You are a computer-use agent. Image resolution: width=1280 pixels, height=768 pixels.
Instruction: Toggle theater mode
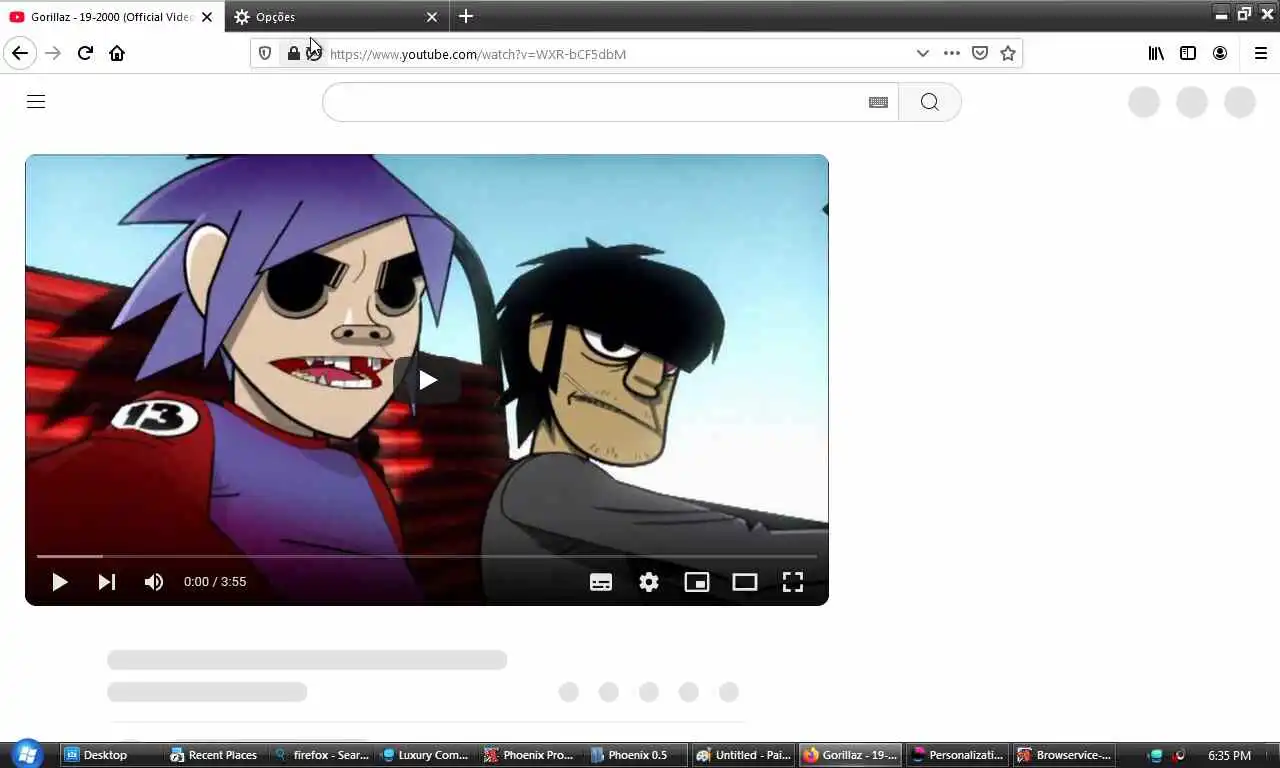[x=745, y=582]
